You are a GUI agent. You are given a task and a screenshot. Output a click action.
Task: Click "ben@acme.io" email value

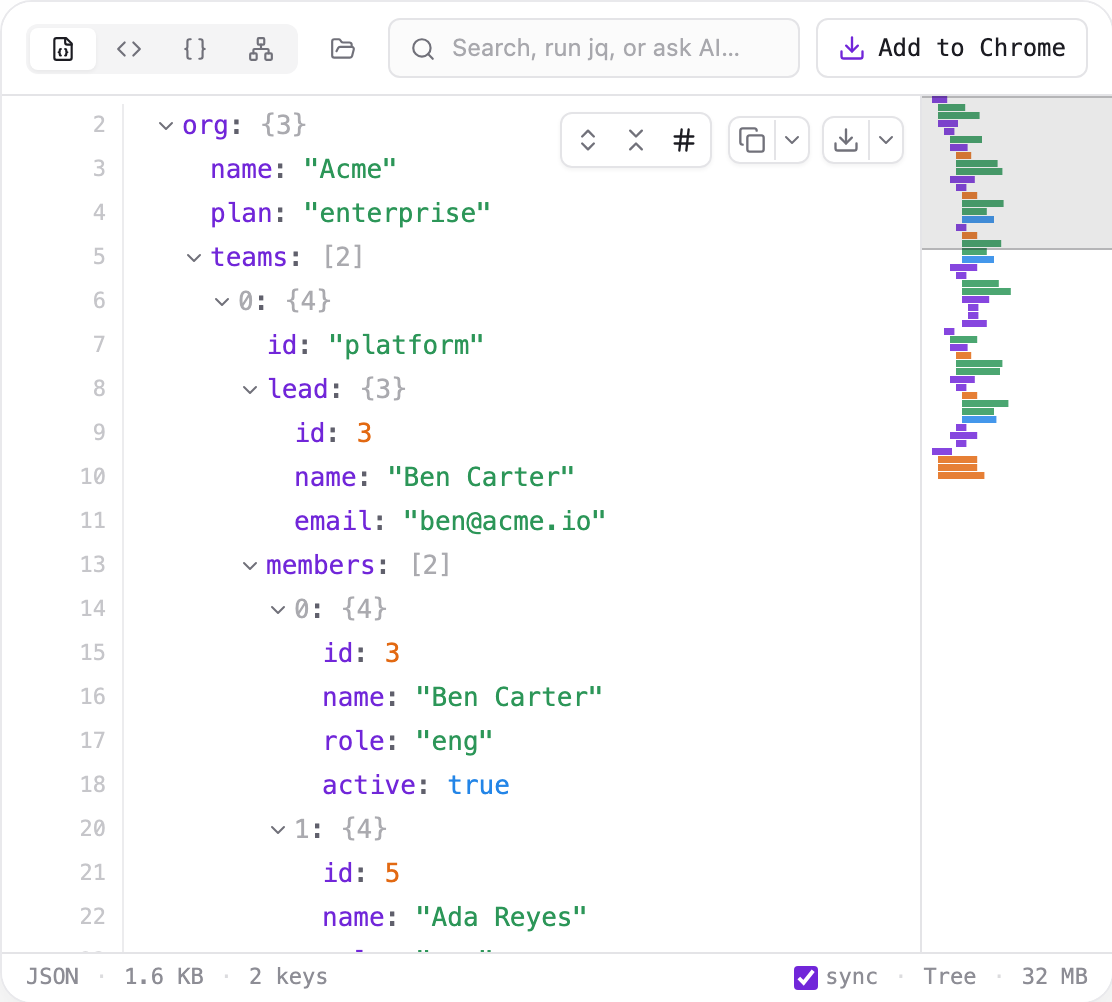click(x=504, y=521)
